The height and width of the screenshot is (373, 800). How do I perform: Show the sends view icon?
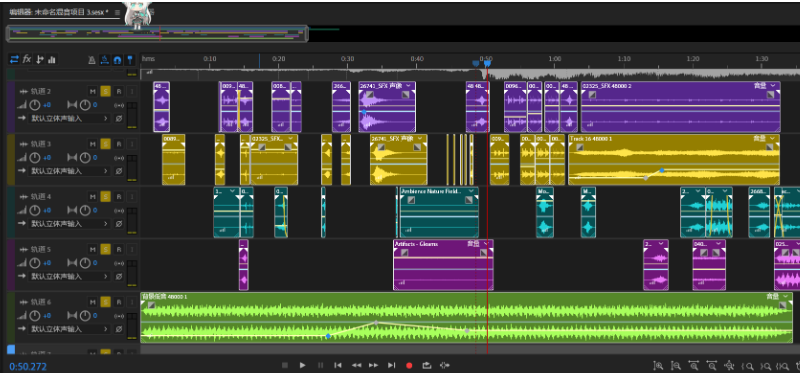pos(39,60)
